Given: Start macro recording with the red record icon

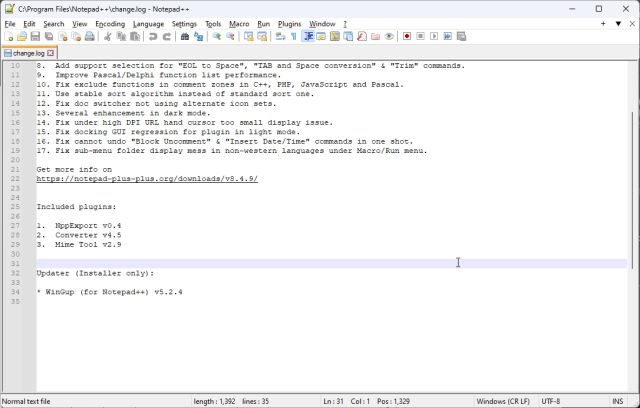Looking at the screenshot, I should click(x=407, y=37).
